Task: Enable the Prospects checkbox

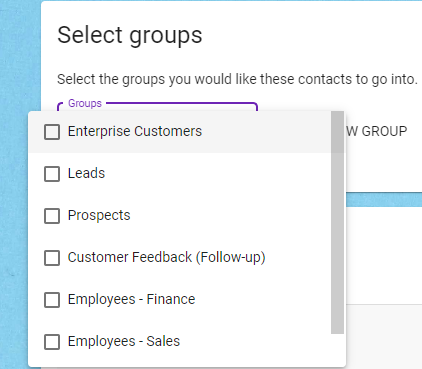Action: [52, 216]
